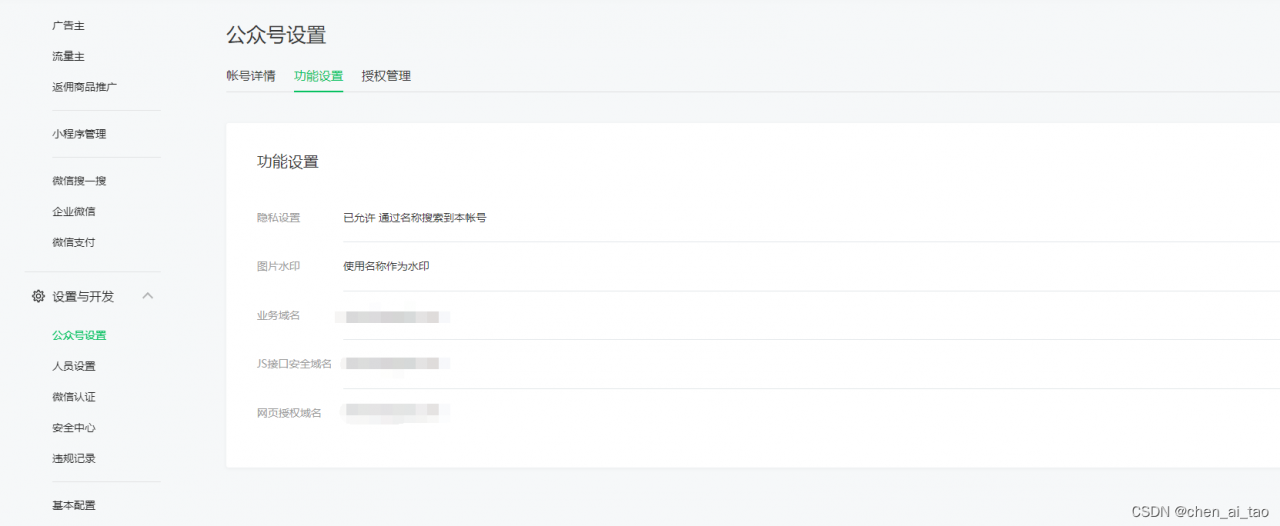Open 人员设置 in the sidebar
The image size is (1280, 526).
coord(74,366)
